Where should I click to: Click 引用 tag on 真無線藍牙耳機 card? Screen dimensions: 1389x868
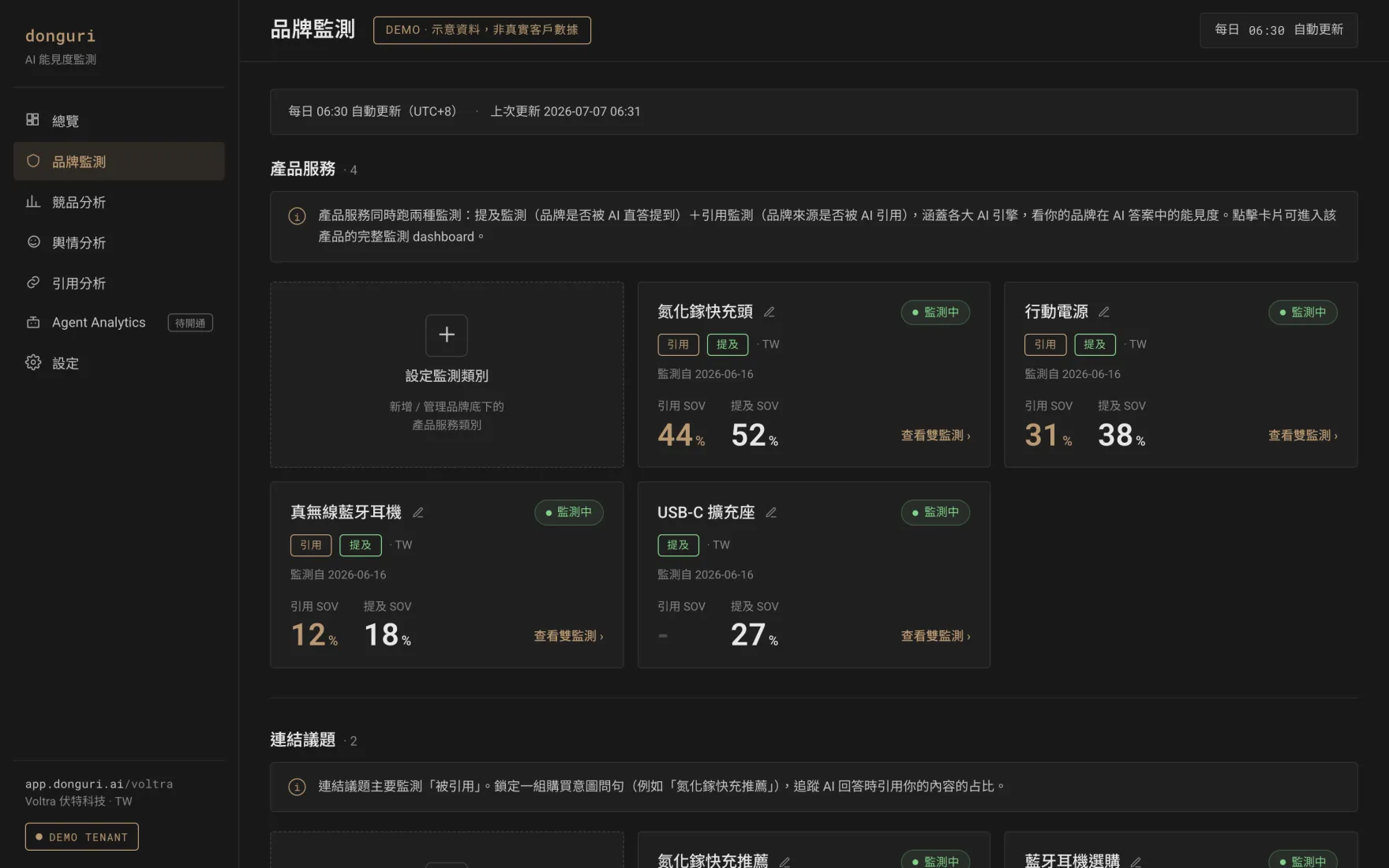point(311,545)
